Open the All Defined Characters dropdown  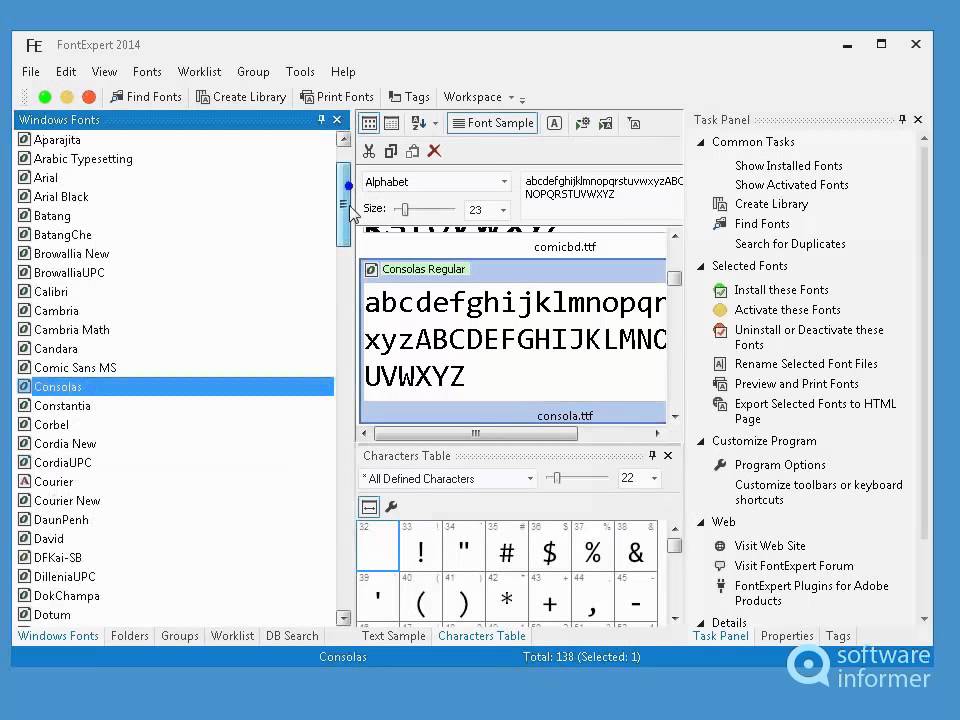530,479
